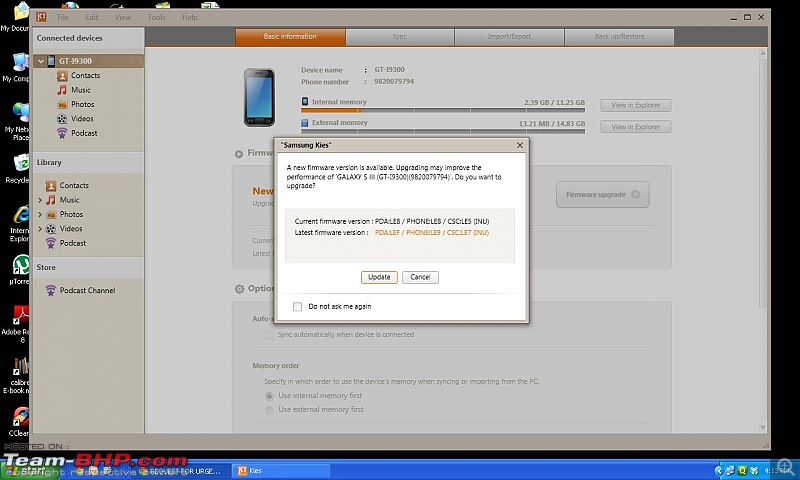The height and width of the screenshot is (480, 800).
Task: Open the Help menu
Action: click(190, 17)
